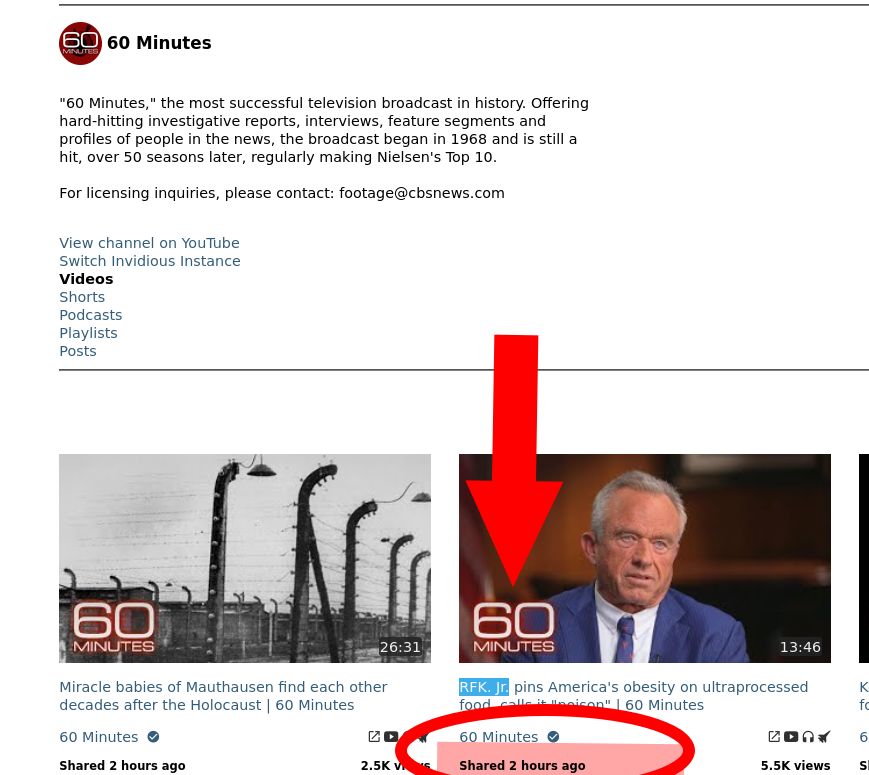Select the Videos tab
This screenshot has width=869, height=775.
(86, 279)
